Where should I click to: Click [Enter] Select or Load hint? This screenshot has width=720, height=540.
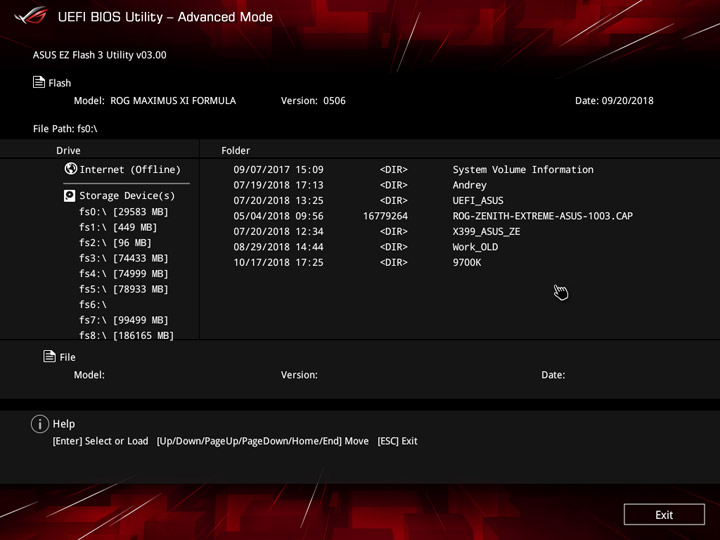tap(100, 441)
